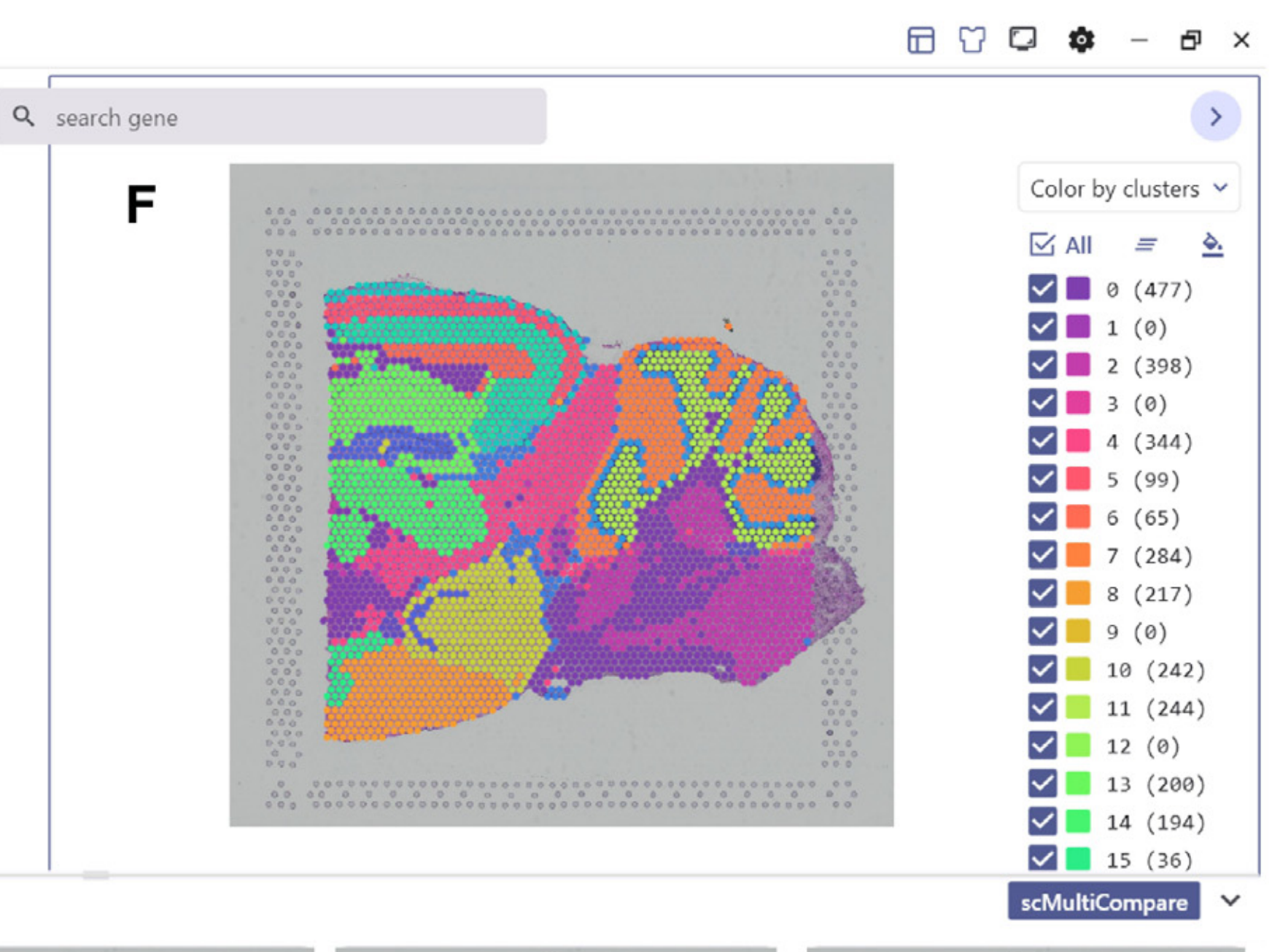Disable cluster 13 (200) checkbox
Image resolution: width=1272 pixels, height=952 pixels.
tap(1042, 783)
